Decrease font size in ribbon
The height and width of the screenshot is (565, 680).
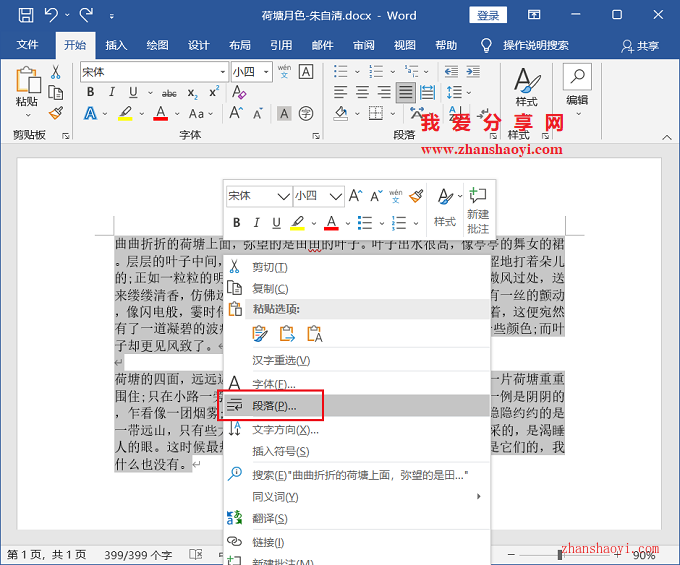(258, 114)
